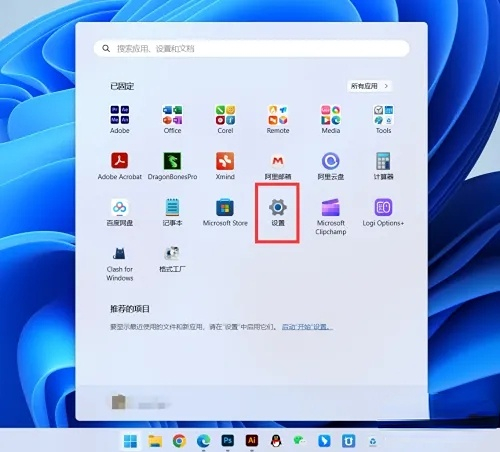Launch Clash for Windows
Screen dimensions: 500x452
[x=120, y=263]
